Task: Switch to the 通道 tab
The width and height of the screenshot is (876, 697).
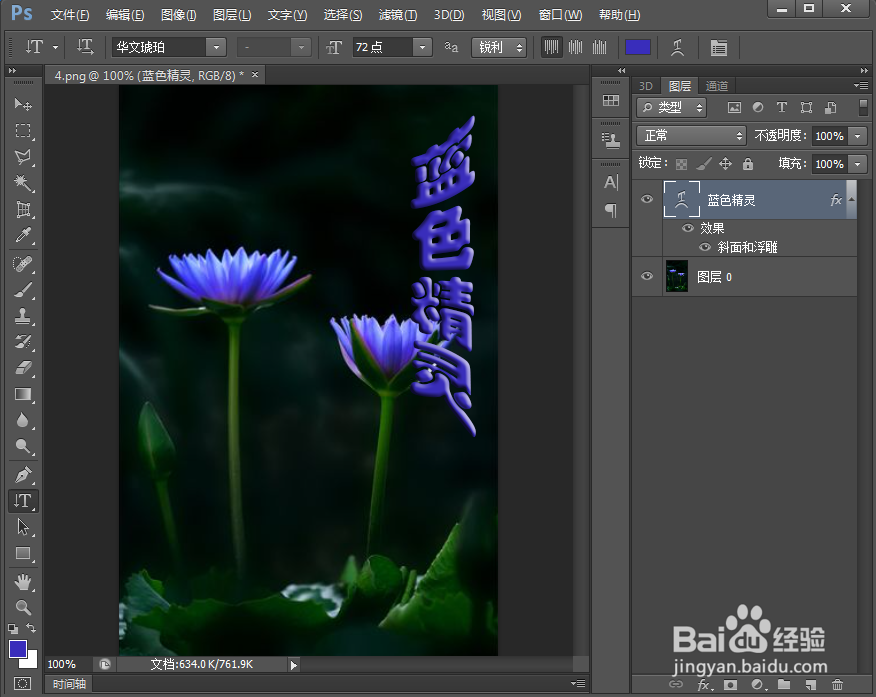Action: tap(717, 85)
